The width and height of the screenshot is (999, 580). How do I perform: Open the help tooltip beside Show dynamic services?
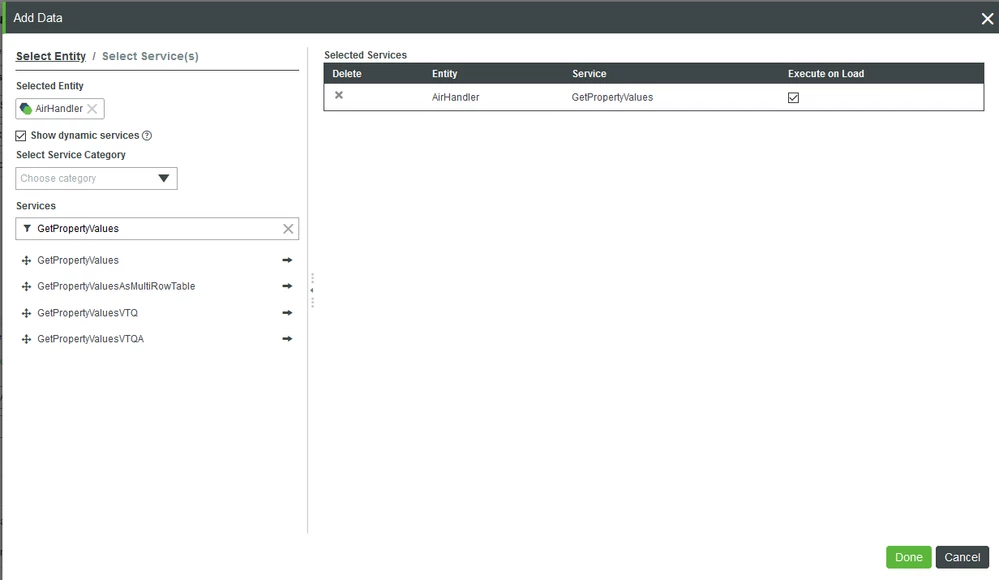147,135
